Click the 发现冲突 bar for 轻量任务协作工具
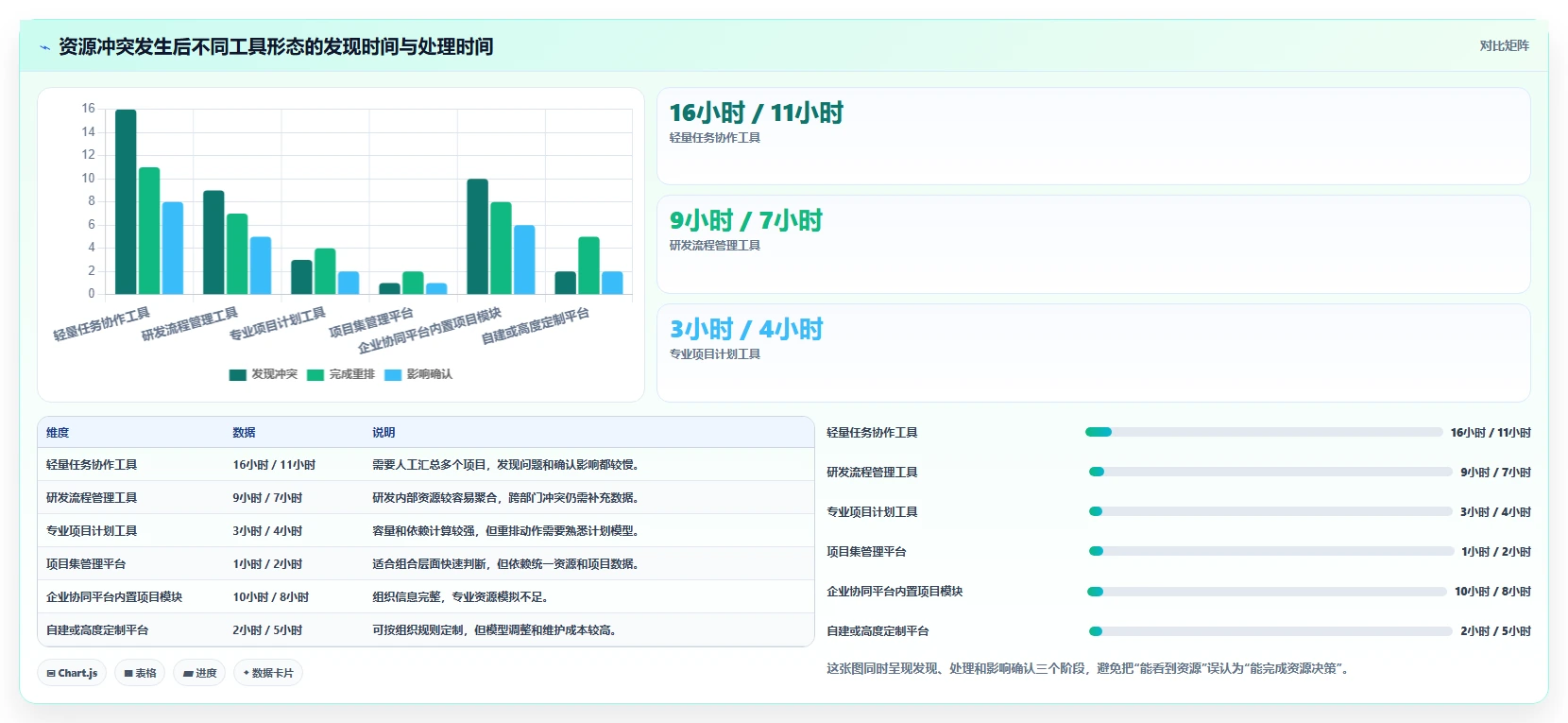This screenshot has height=723, width=1568. (x=126, y=201)
